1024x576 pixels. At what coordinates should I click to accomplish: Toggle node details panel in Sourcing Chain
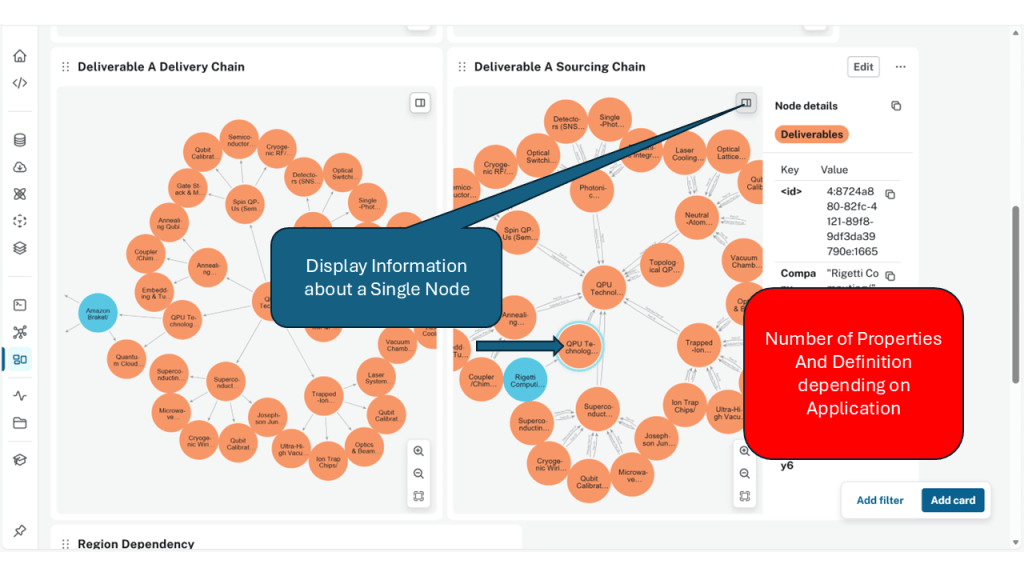pyautogui.click(x=745, y=102)
